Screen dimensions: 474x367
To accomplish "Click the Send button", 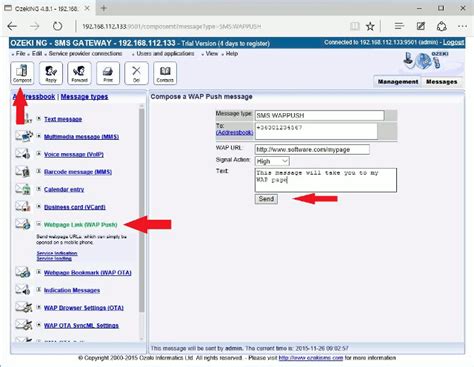I will point(266,199).
